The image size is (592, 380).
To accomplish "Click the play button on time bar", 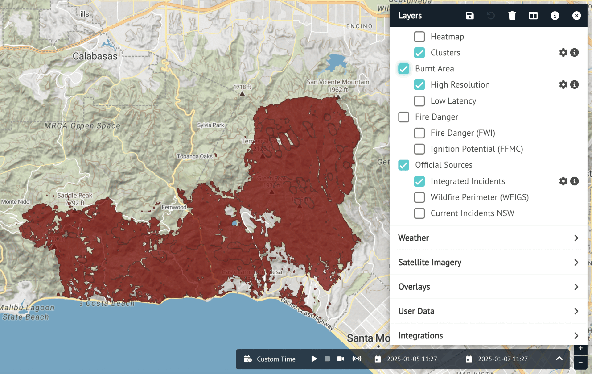I will click(314, 358).
